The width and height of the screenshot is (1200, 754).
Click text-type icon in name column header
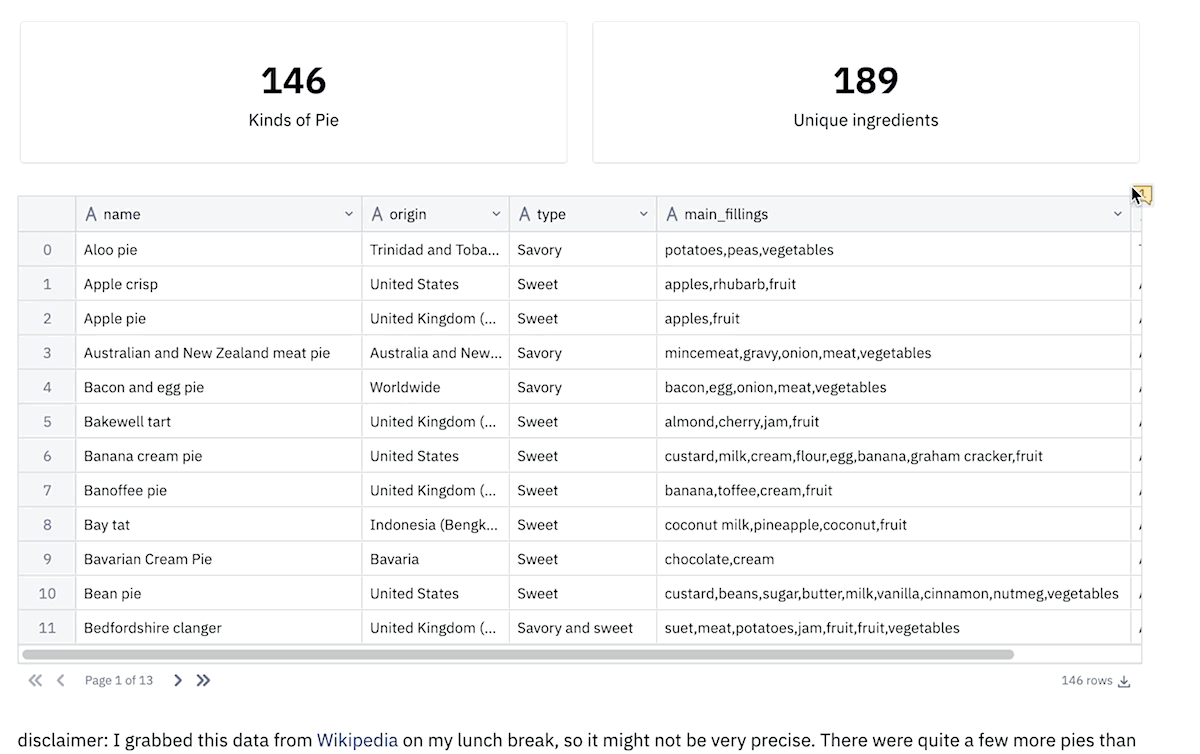pos(91,214)
